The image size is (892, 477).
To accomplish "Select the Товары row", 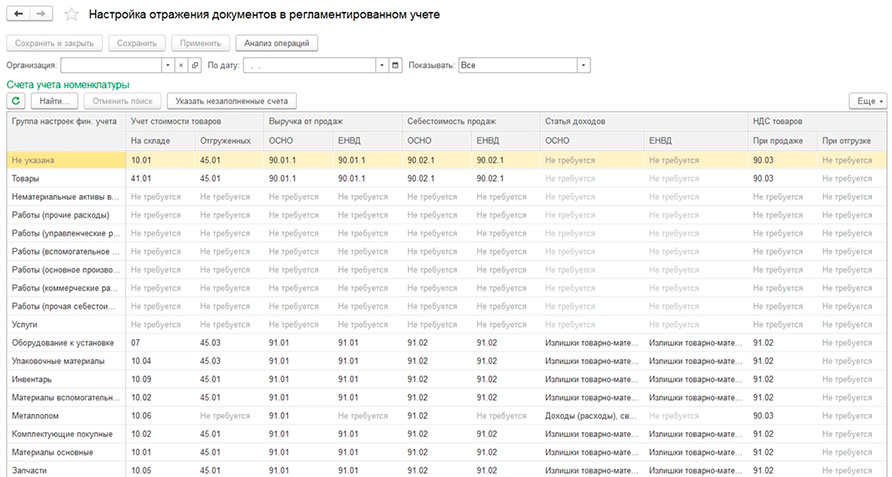I will point(447,179).
